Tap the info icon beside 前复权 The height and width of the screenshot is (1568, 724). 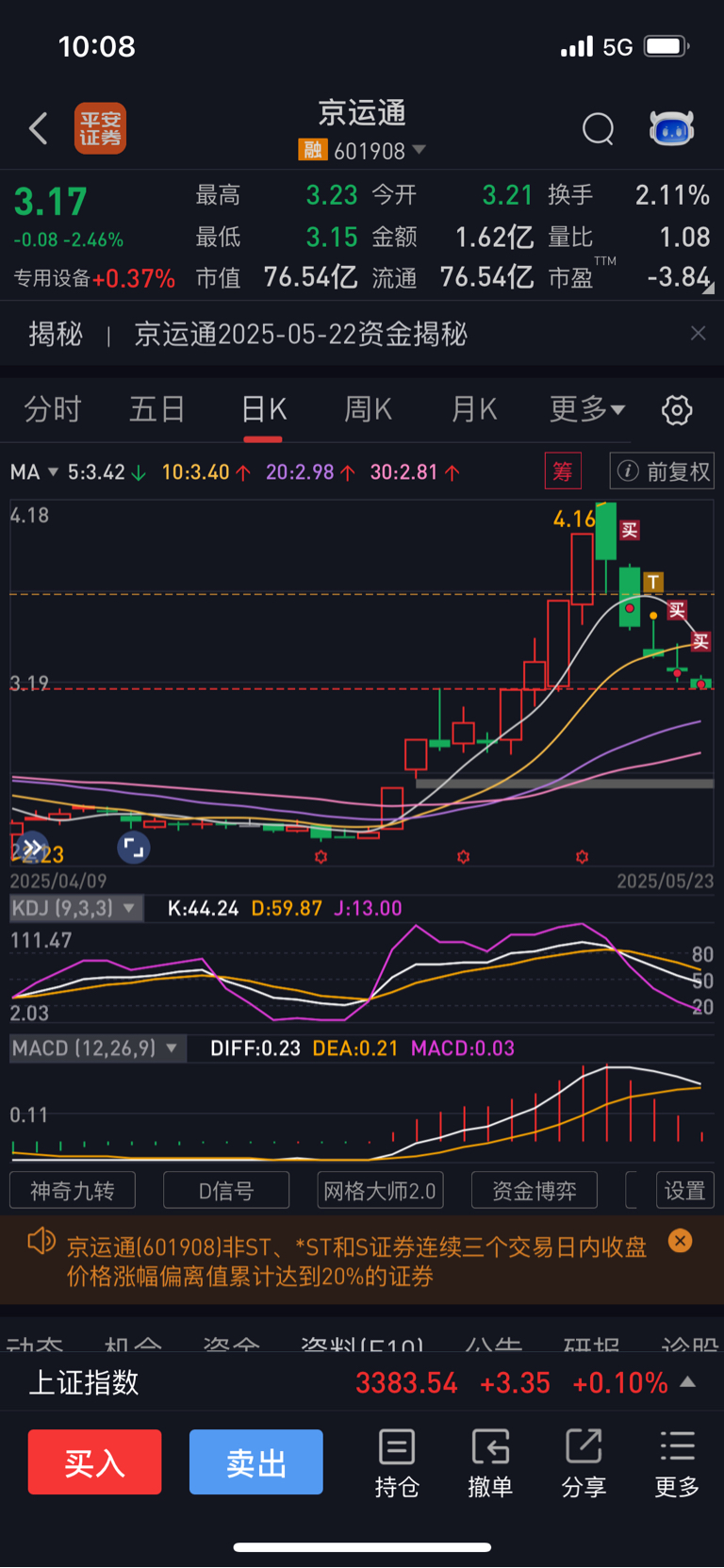[x=628, y=471]
